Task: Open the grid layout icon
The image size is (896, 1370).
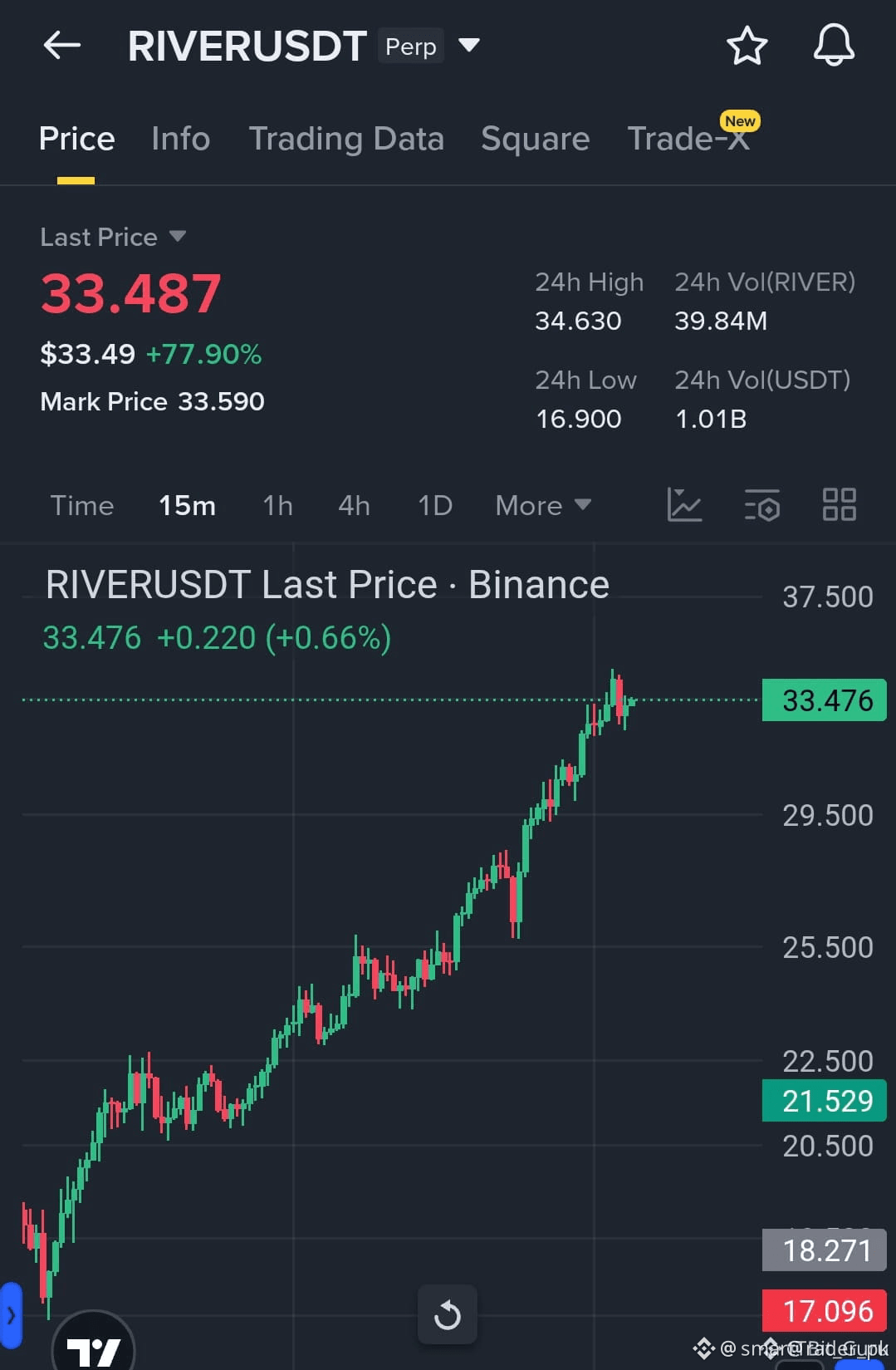Action: (839, 504)
